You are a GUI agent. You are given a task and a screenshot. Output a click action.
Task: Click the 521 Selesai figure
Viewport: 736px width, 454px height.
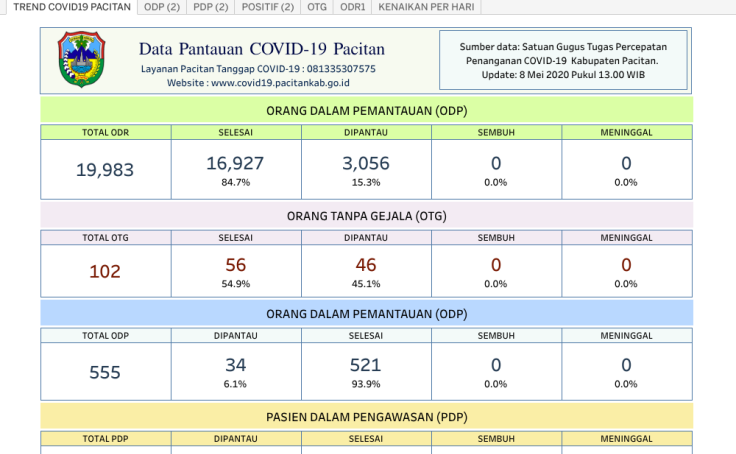point(366,366)
